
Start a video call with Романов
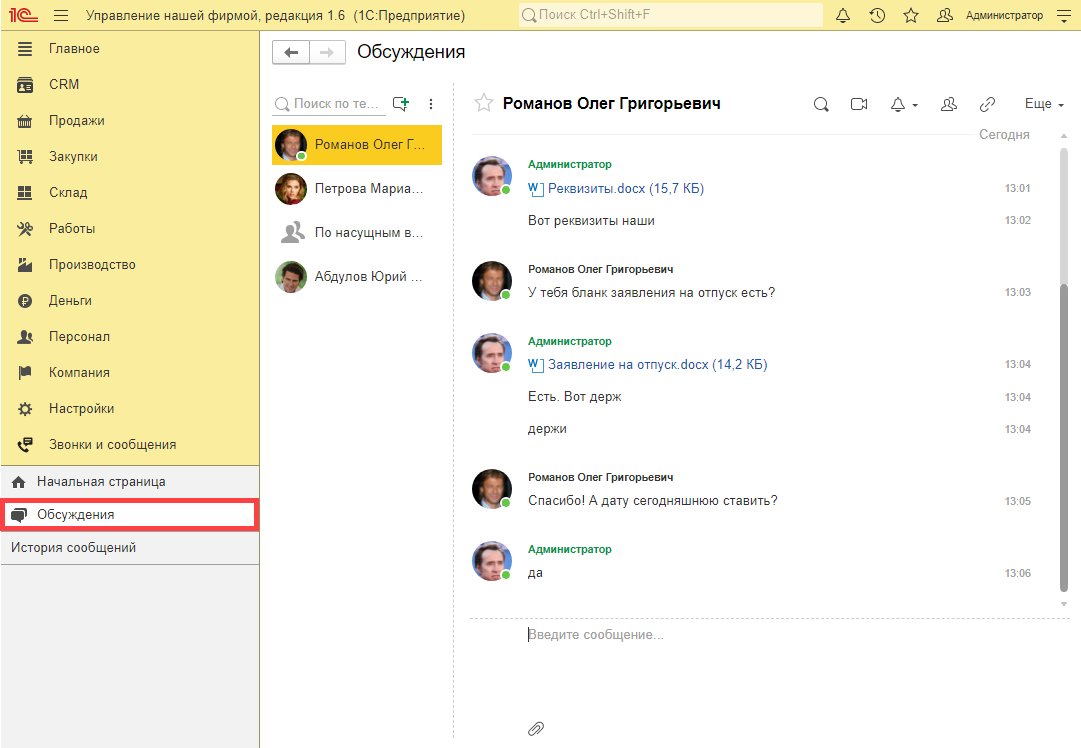pos(858,104)
